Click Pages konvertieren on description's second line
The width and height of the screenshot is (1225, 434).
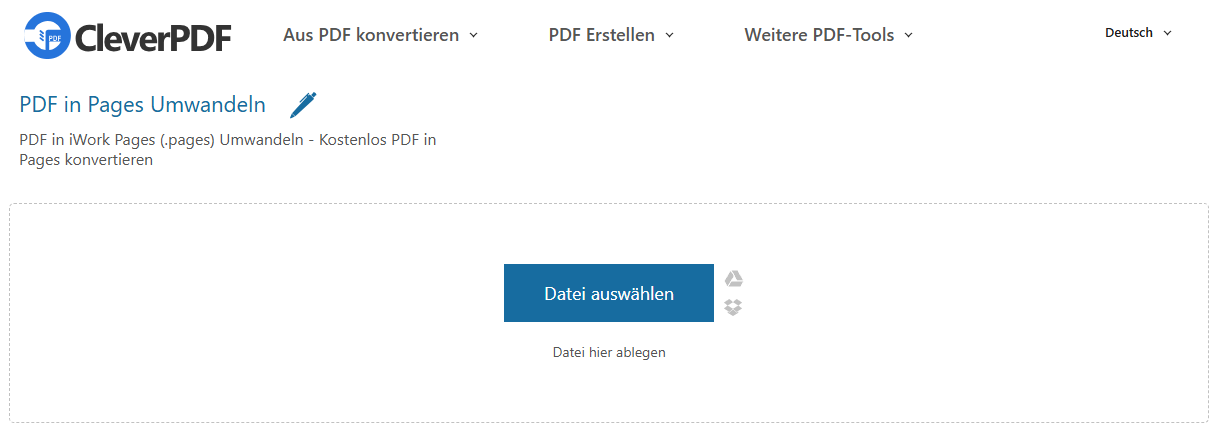[x=86, y=160]
